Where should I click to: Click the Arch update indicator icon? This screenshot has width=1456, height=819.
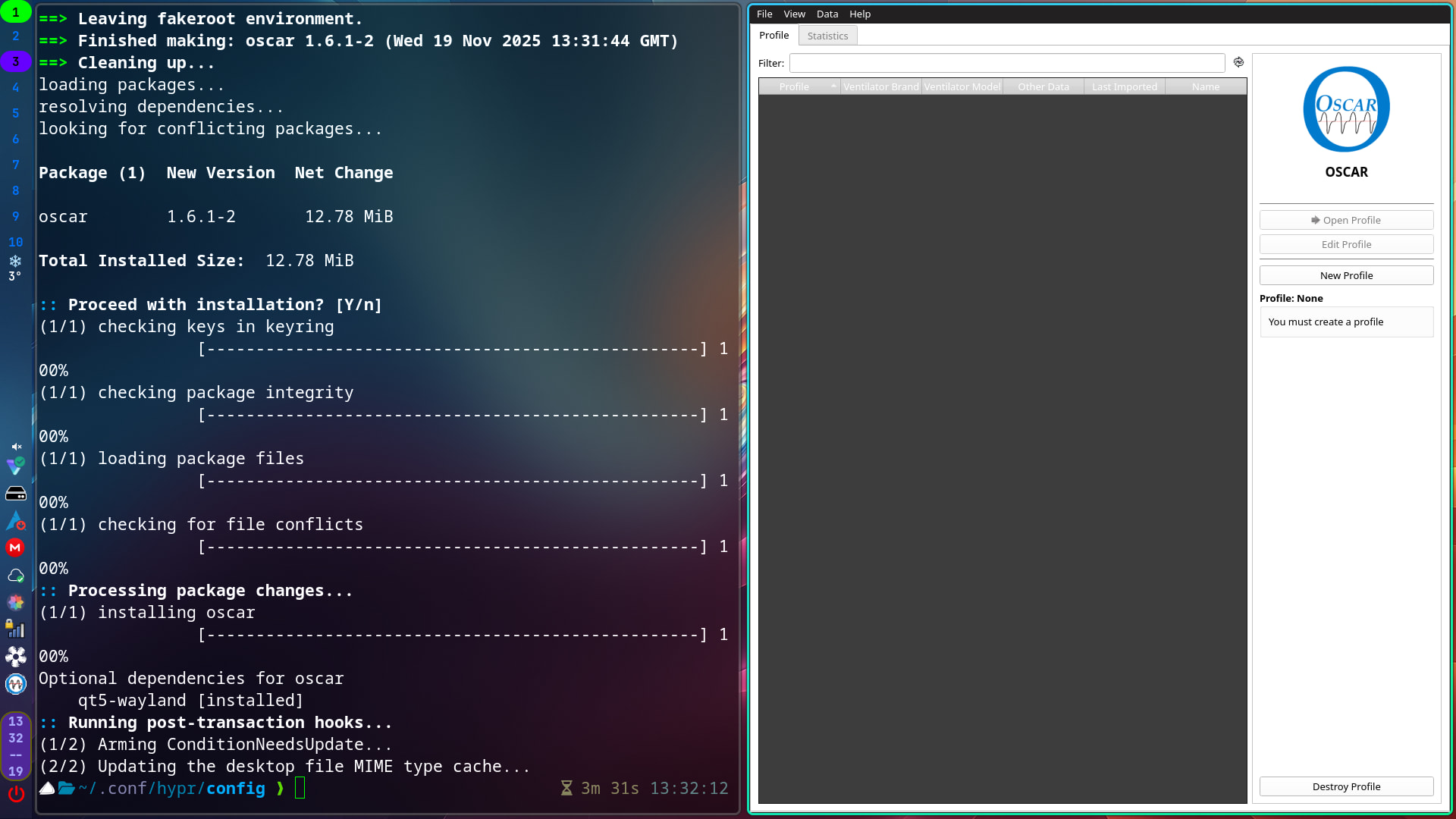click(x=16, y=521)
